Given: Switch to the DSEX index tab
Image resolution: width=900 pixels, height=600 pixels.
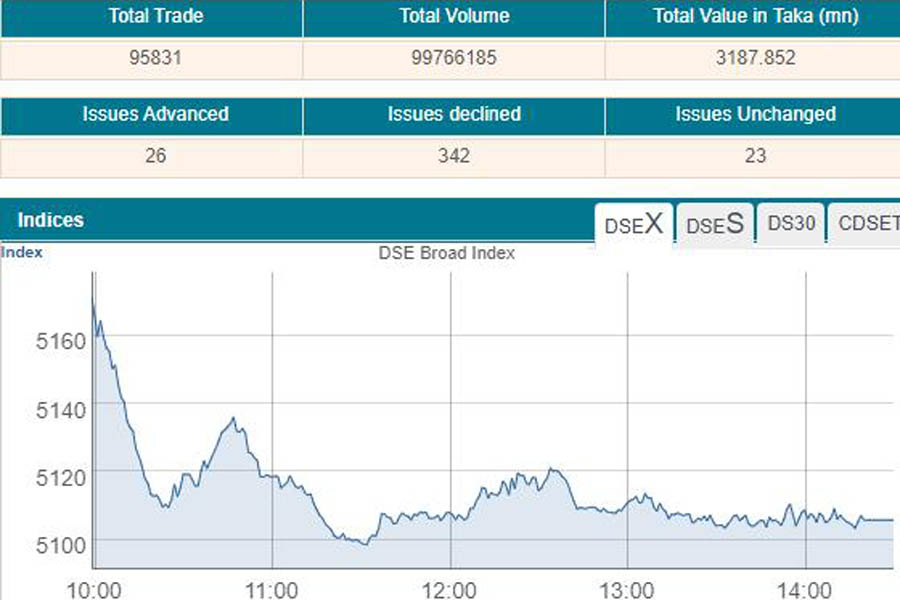Looking at the screenshot, I should tap(634, 224).
